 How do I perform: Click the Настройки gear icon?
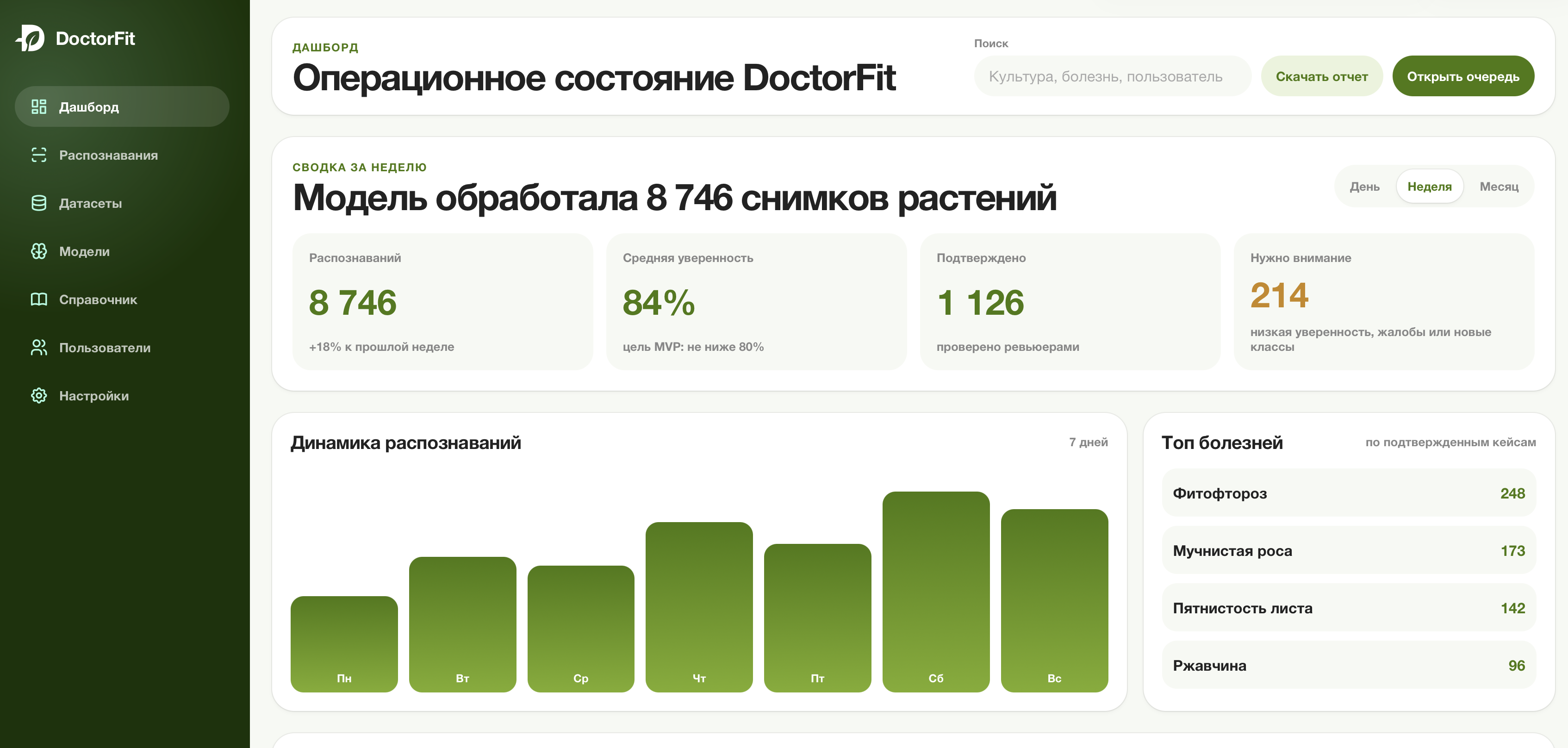39,395
